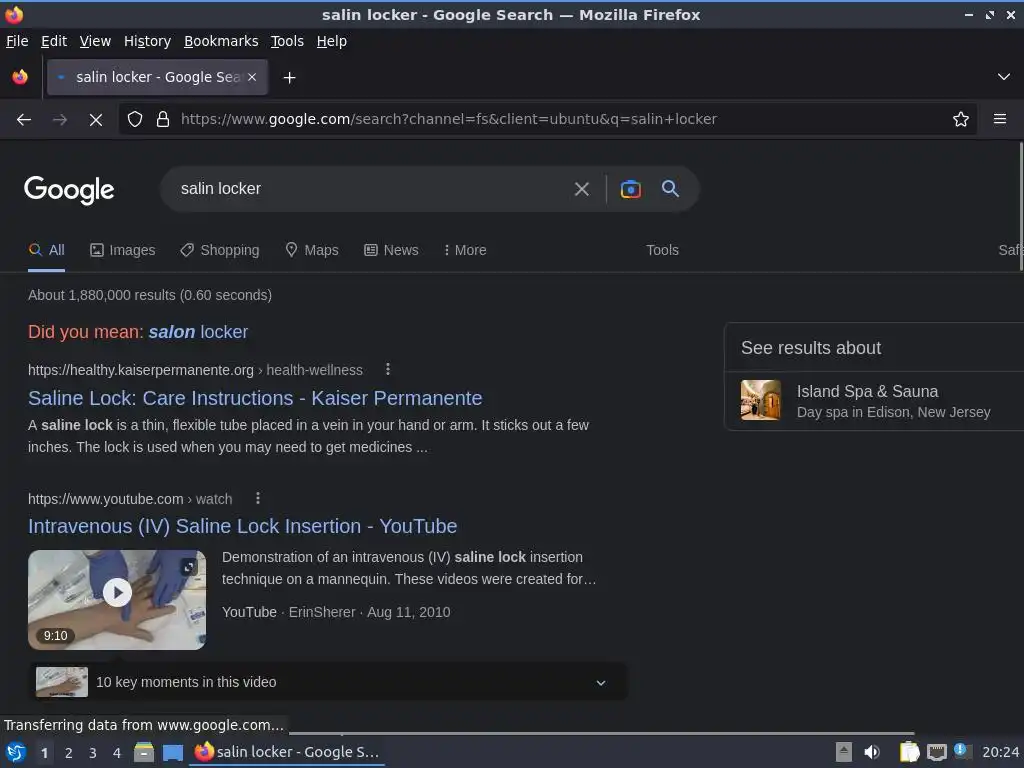Search by image with camera icon
The width and height of the screenshot is (1024, 768).
[x=630, y=189]
